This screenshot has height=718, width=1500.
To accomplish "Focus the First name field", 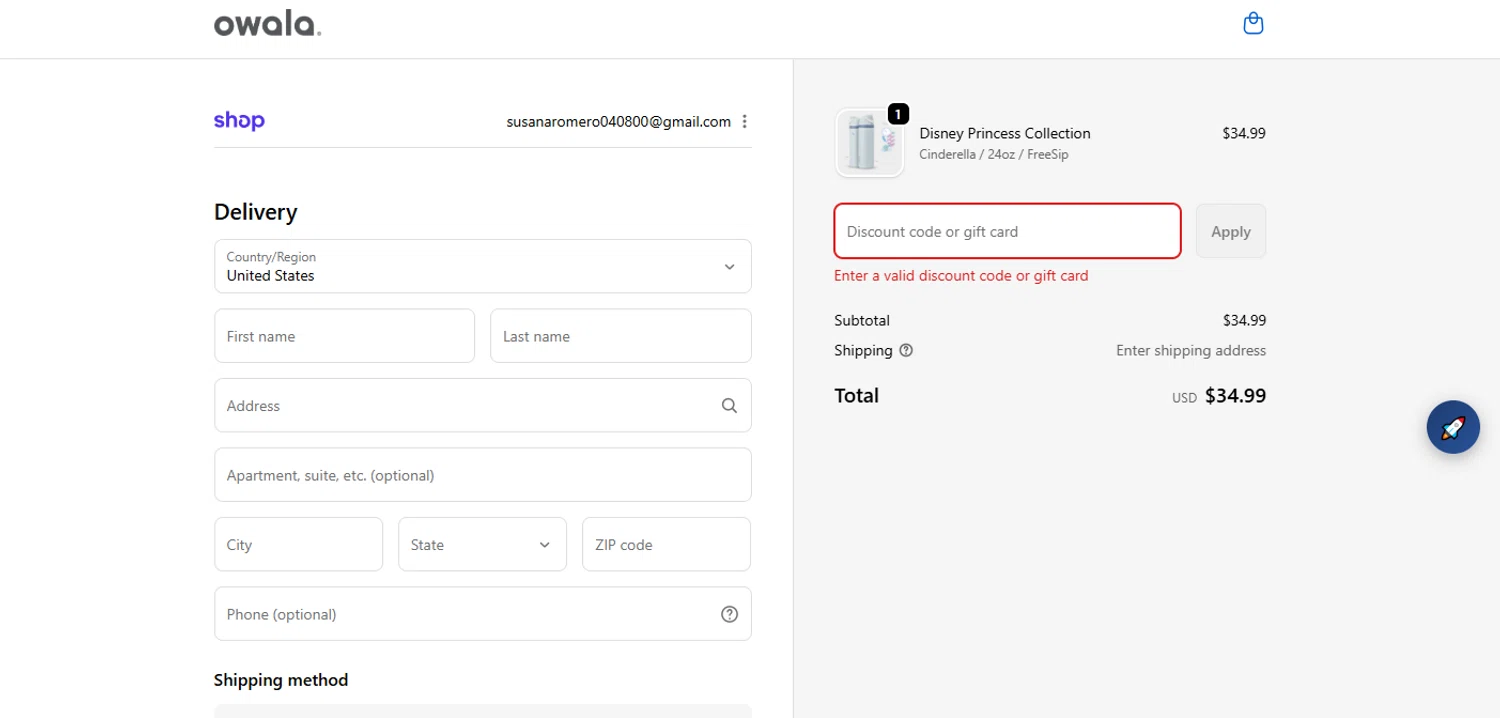I will coord(344,336).
